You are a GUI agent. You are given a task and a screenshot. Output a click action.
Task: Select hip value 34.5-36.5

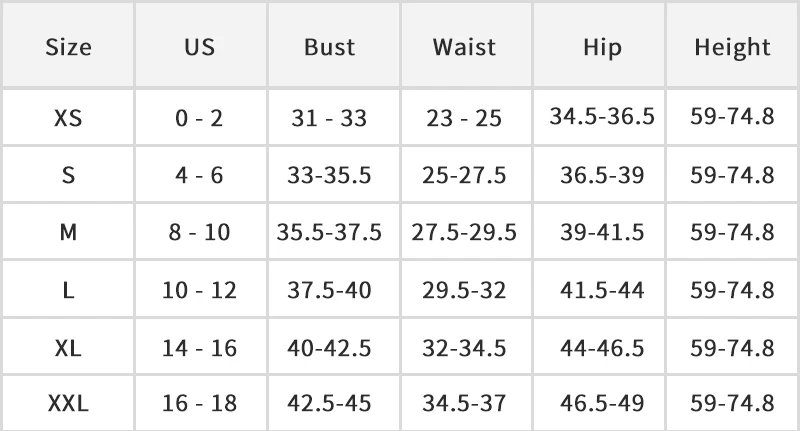click(602, 116)
